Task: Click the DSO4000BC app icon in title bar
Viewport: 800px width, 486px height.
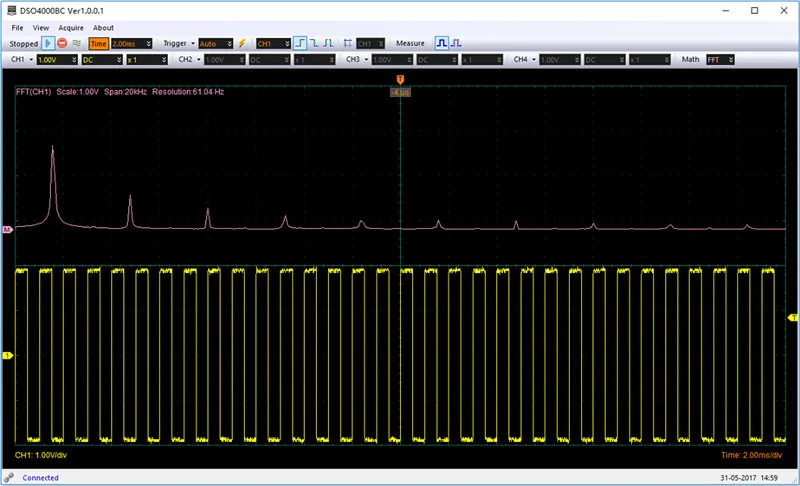Action: click(11, 10)
